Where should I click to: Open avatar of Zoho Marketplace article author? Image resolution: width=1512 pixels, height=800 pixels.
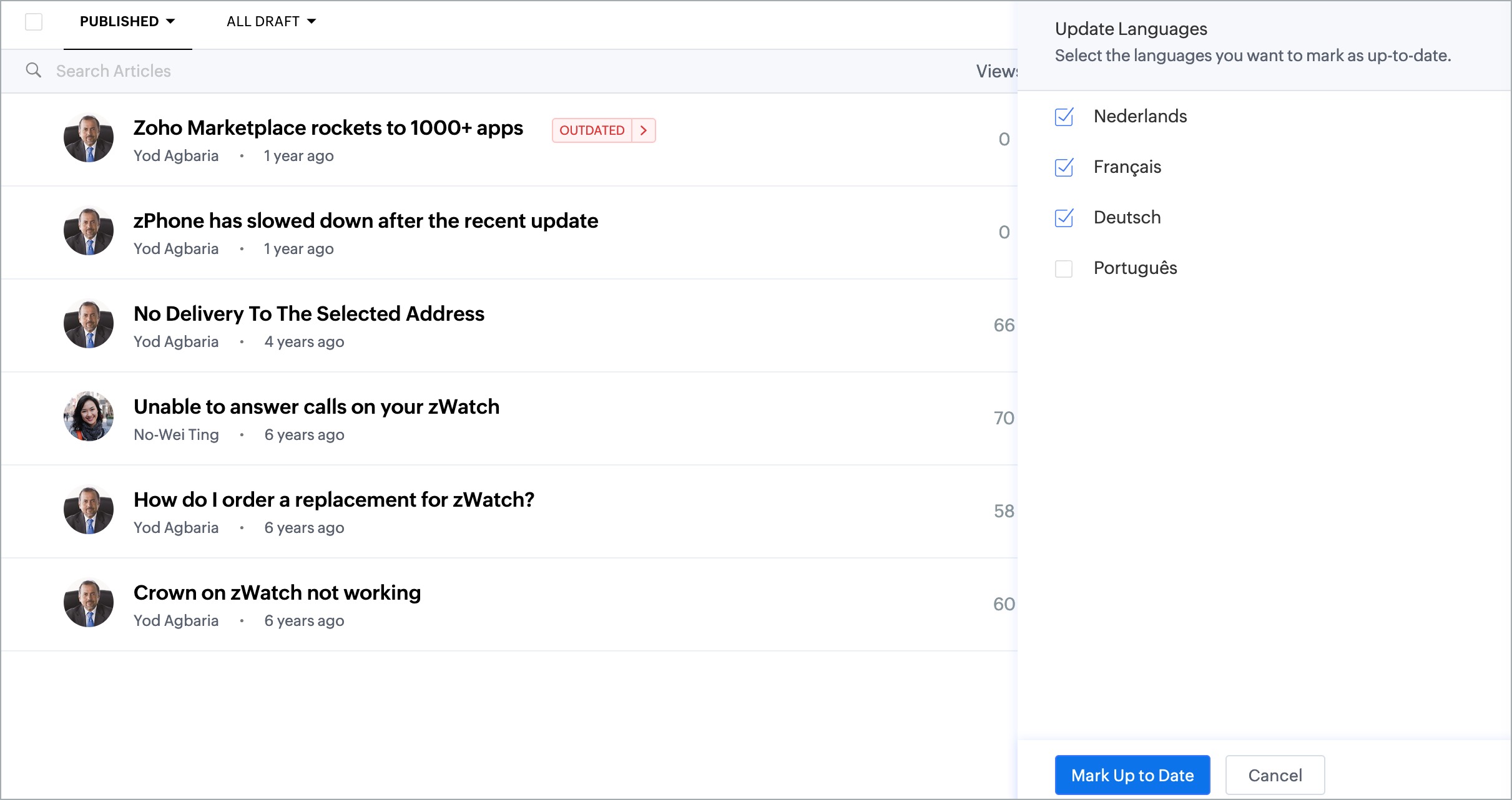pyautogui.click(x=89, y=139)
